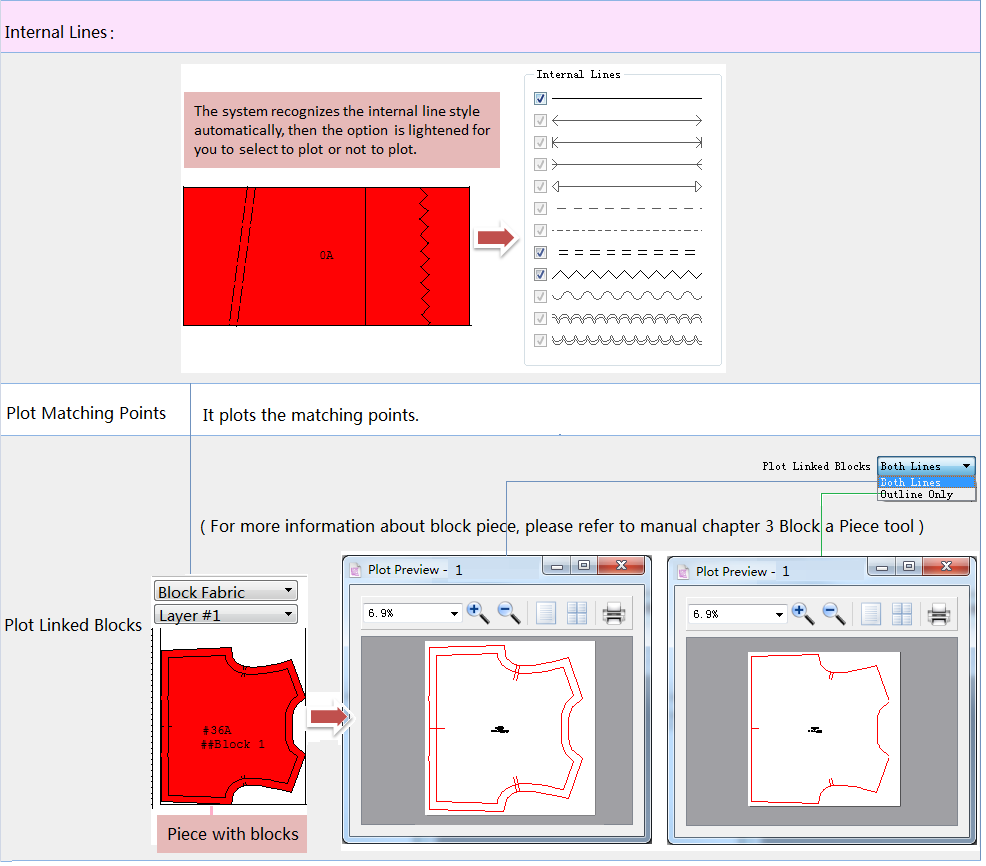Click the printer icon in right Plot Preview
This screenshot has width=986, height=866.
pos(938,614)
